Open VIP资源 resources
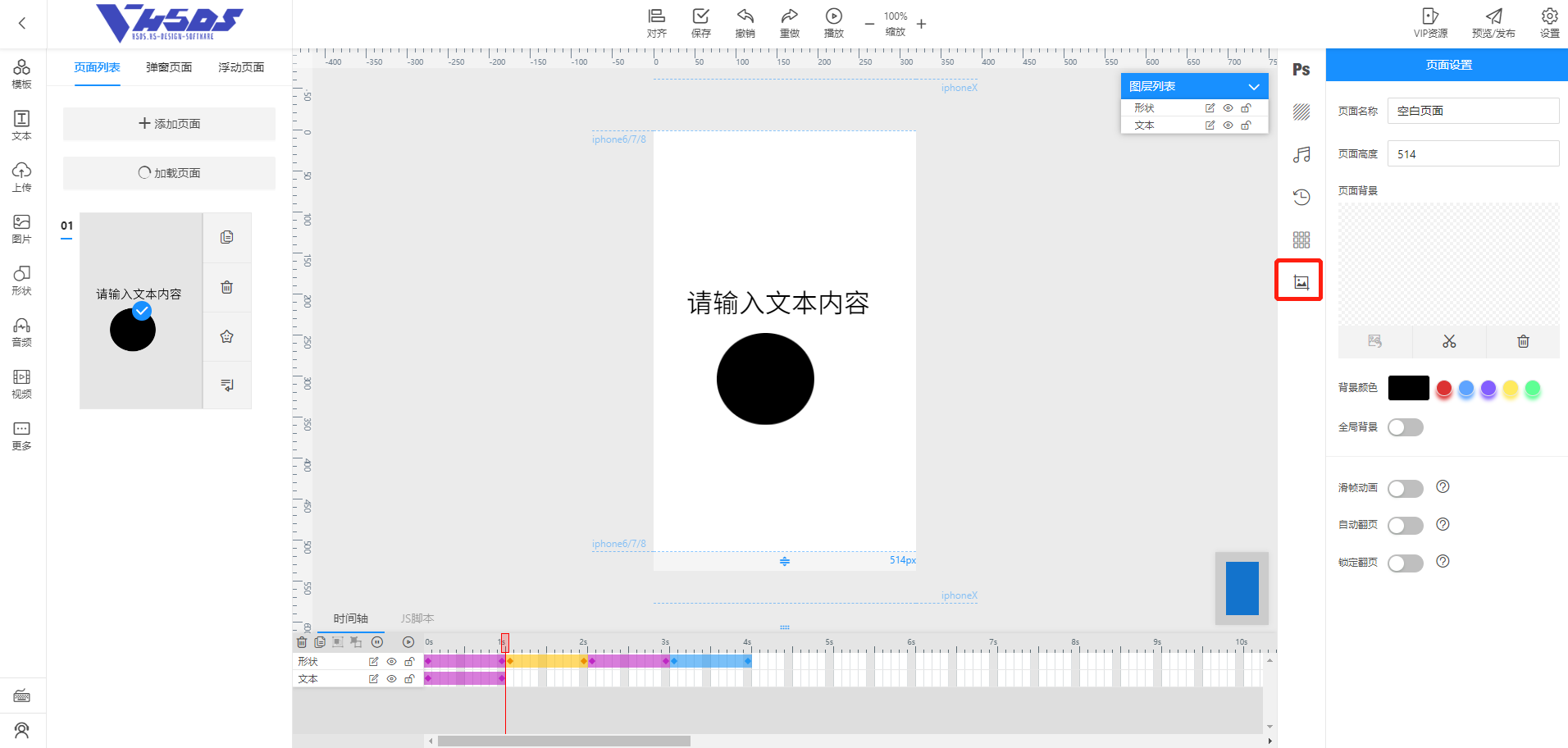Viewport: 1568px width, 748px height. click(x=1430, y=24)
